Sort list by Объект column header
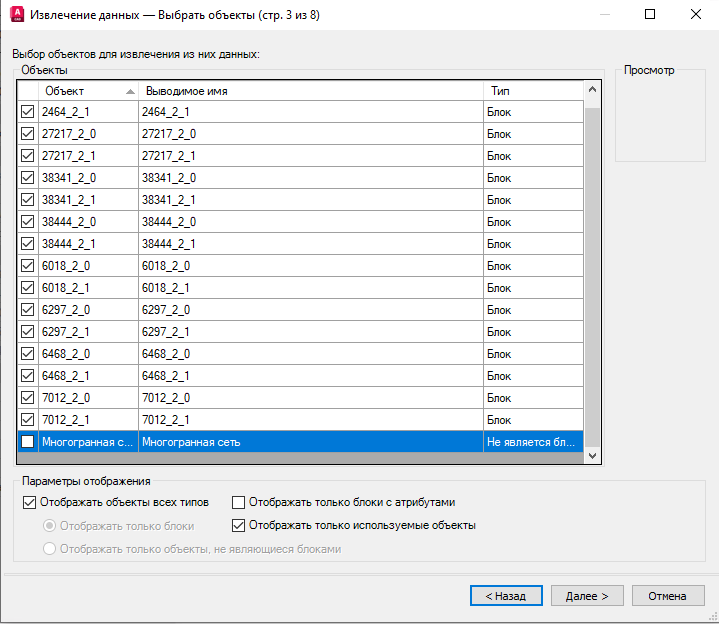Viewport: 719px width, 624px height. 88,91
